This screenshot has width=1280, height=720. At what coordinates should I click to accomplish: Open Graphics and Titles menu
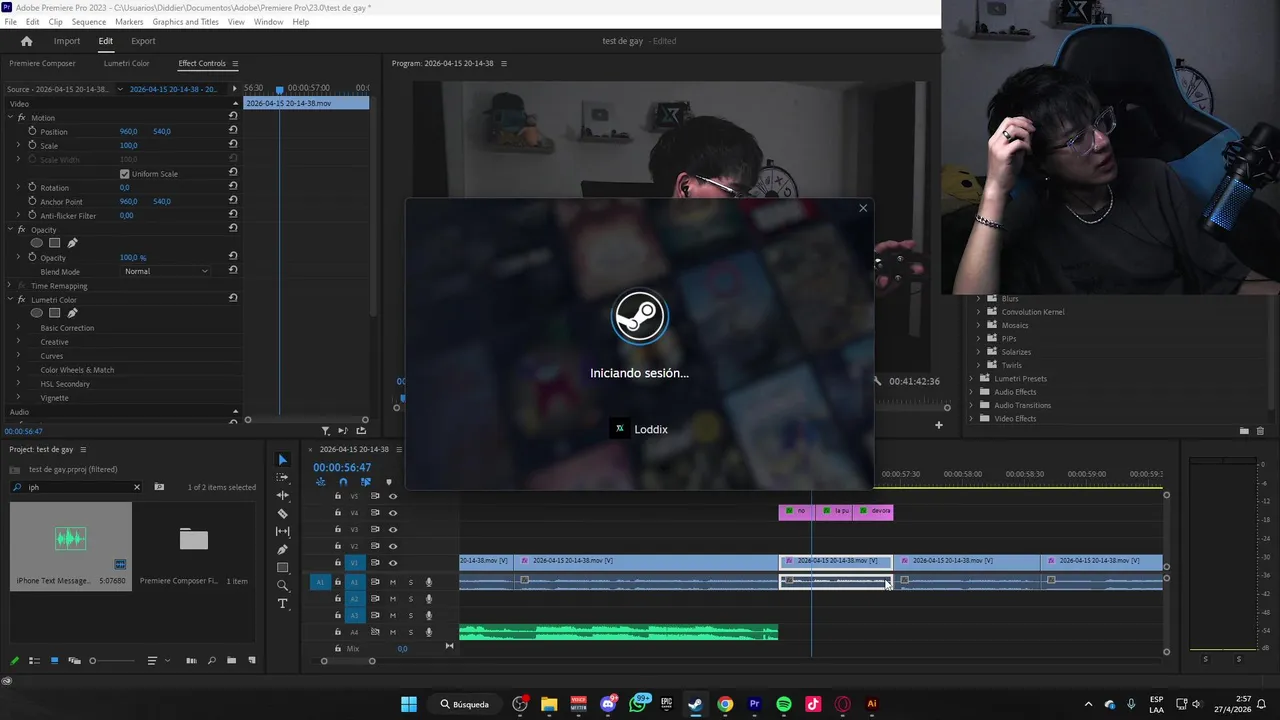point(185,22)
